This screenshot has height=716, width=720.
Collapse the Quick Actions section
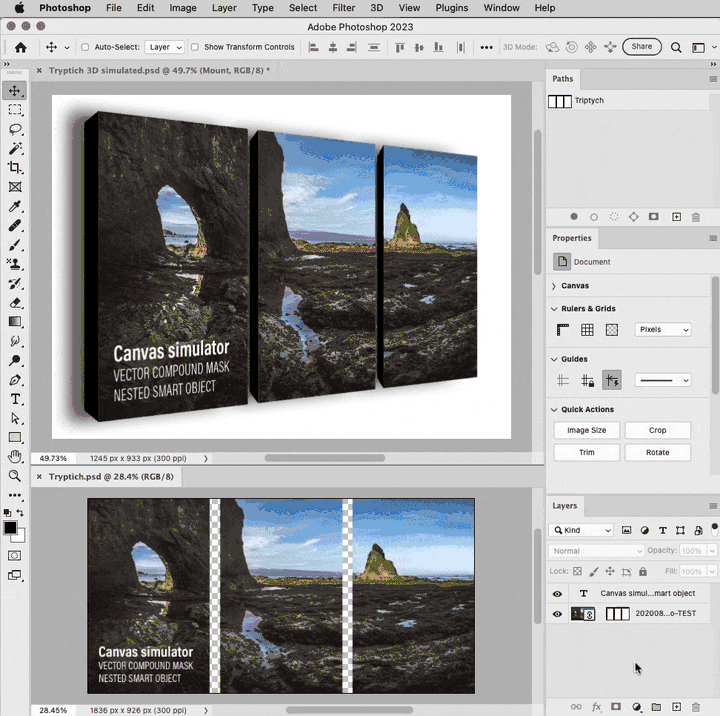pos(554,410)
